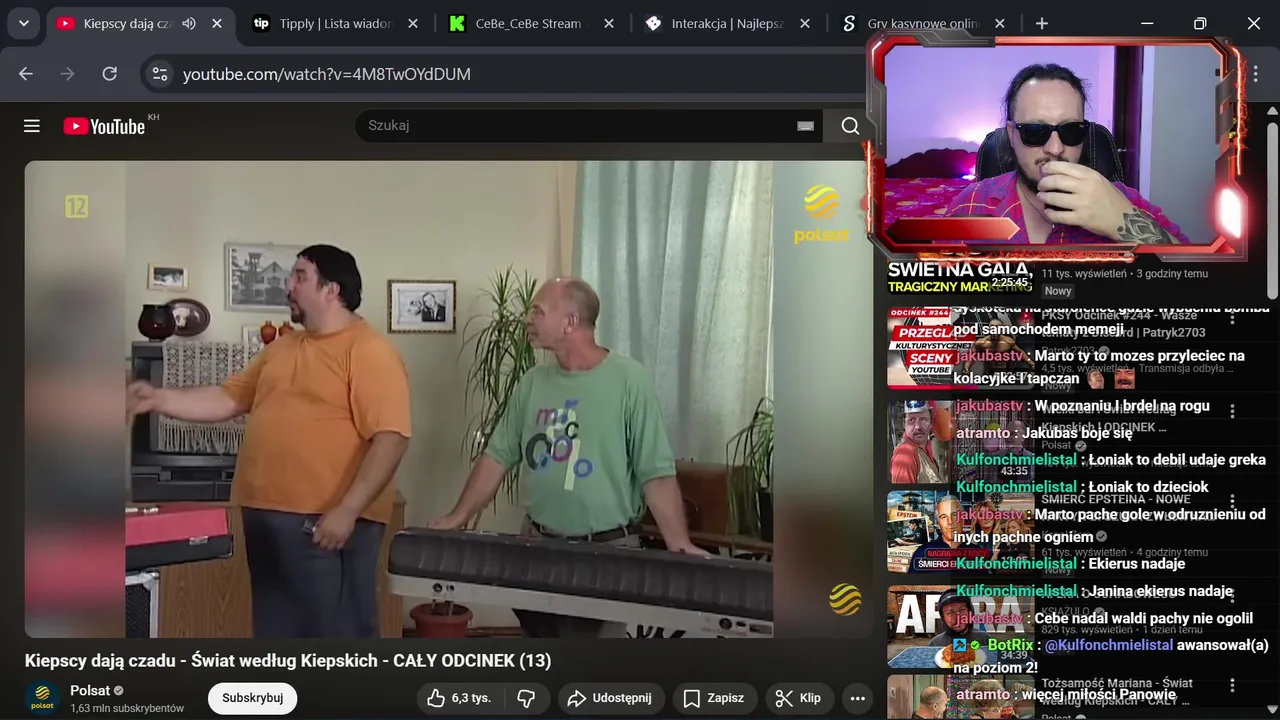Open the tab search dropdown arrow
This screenshot has height=720, width=1280.
pos(23,23)
